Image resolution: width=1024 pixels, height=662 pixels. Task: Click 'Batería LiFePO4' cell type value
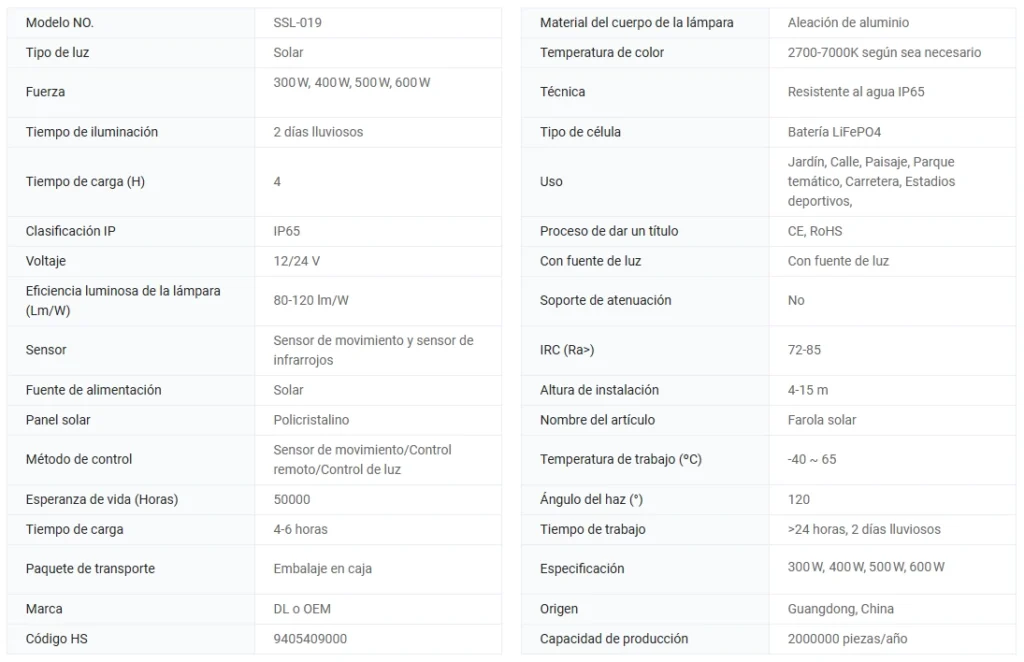[x=834, y=132]
